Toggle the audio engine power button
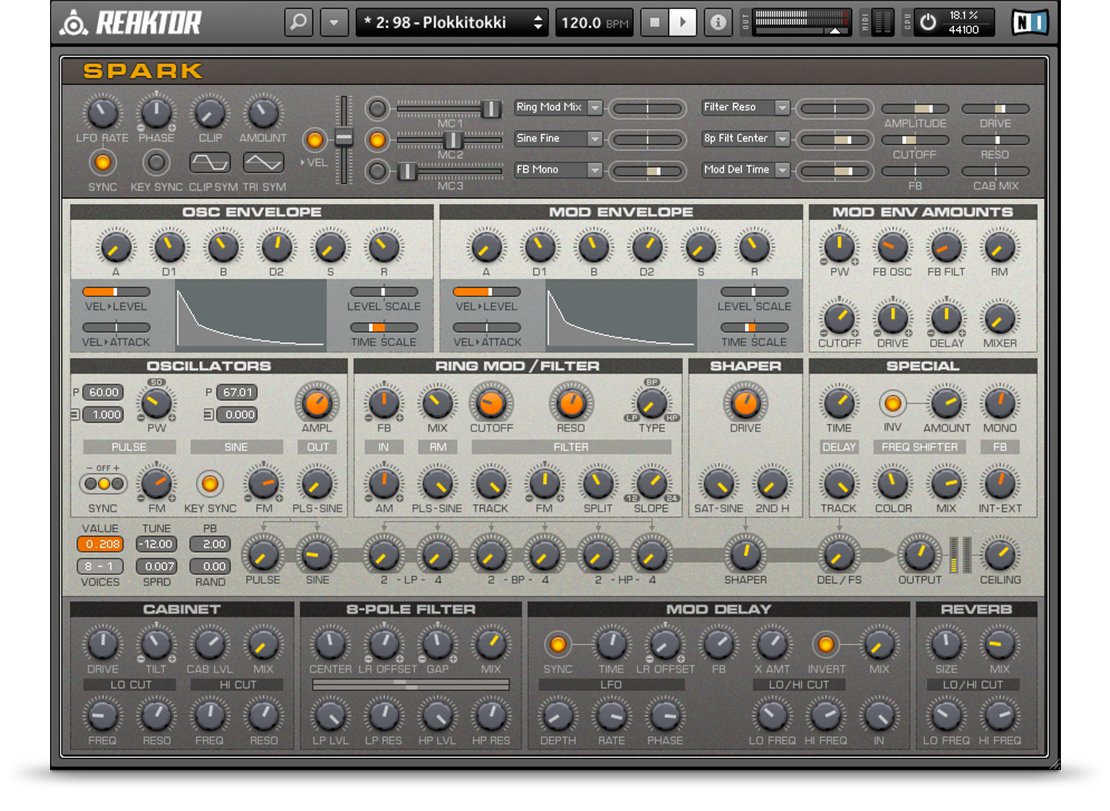Image resolution: width=1110 pixels, height=811 pixels. [x=927, y=23]
